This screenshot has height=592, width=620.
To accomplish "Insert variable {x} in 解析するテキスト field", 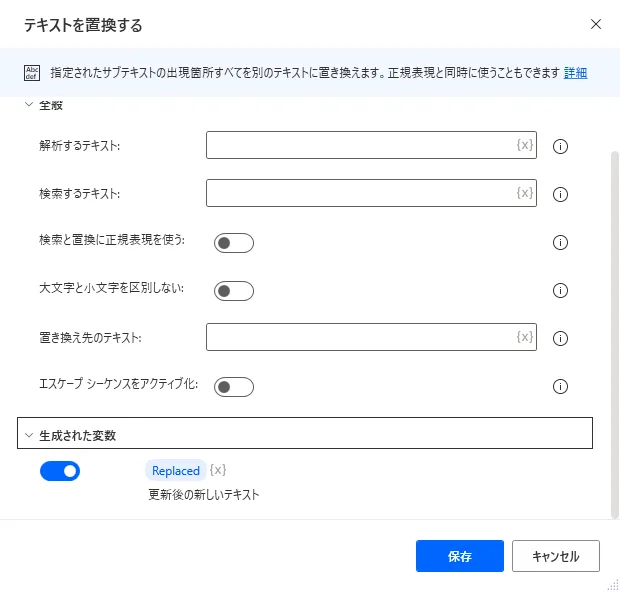I will (525, 145).
